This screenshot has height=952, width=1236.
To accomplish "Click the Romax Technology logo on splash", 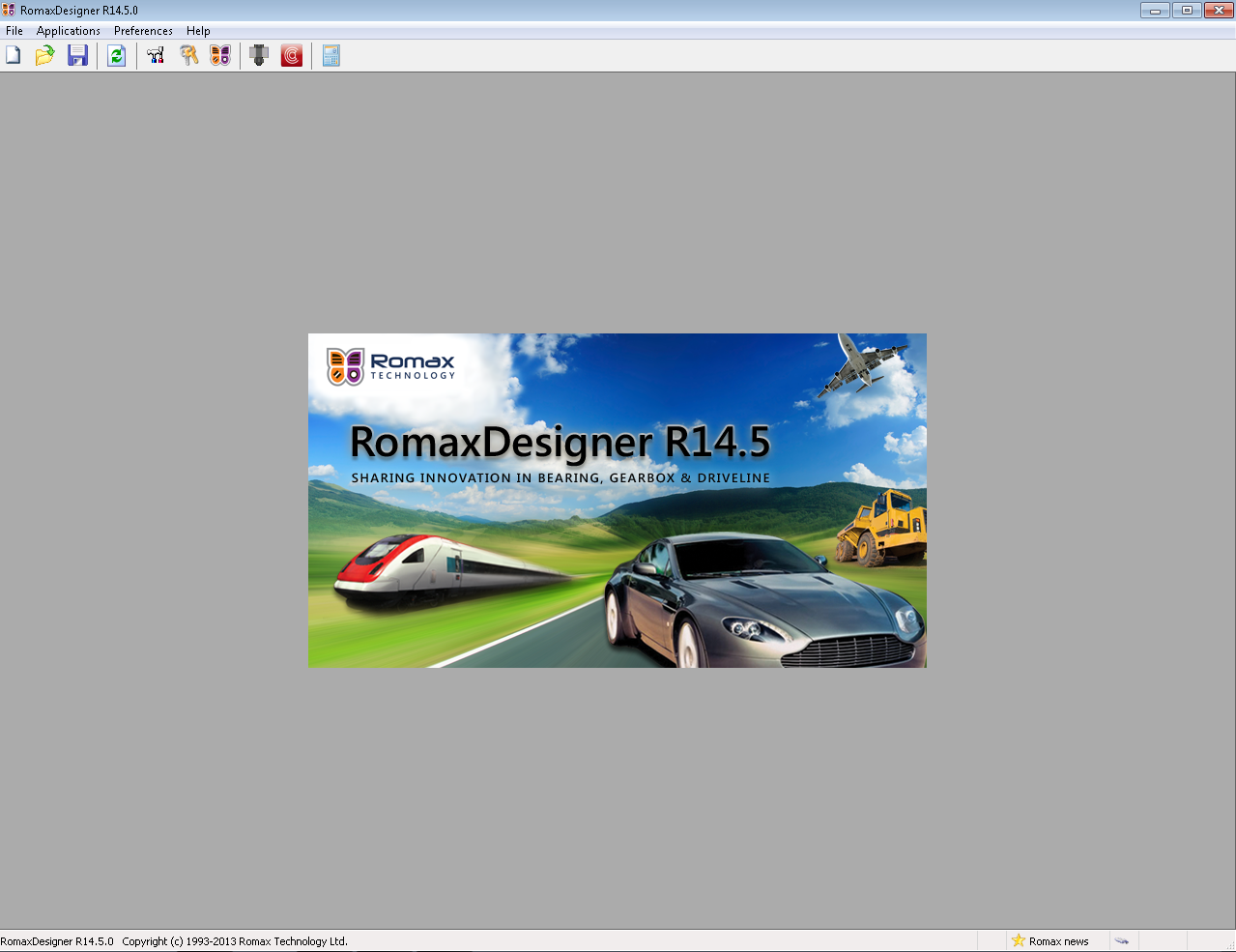I will (x=390, y=366).
